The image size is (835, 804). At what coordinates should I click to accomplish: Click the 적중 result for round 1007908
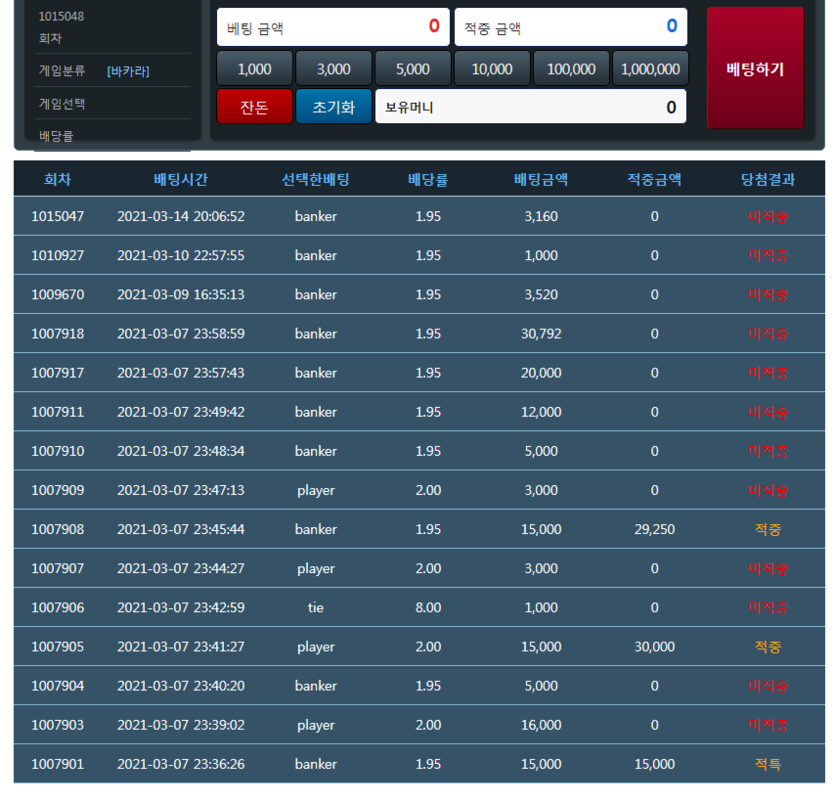[x=768, y=529]
